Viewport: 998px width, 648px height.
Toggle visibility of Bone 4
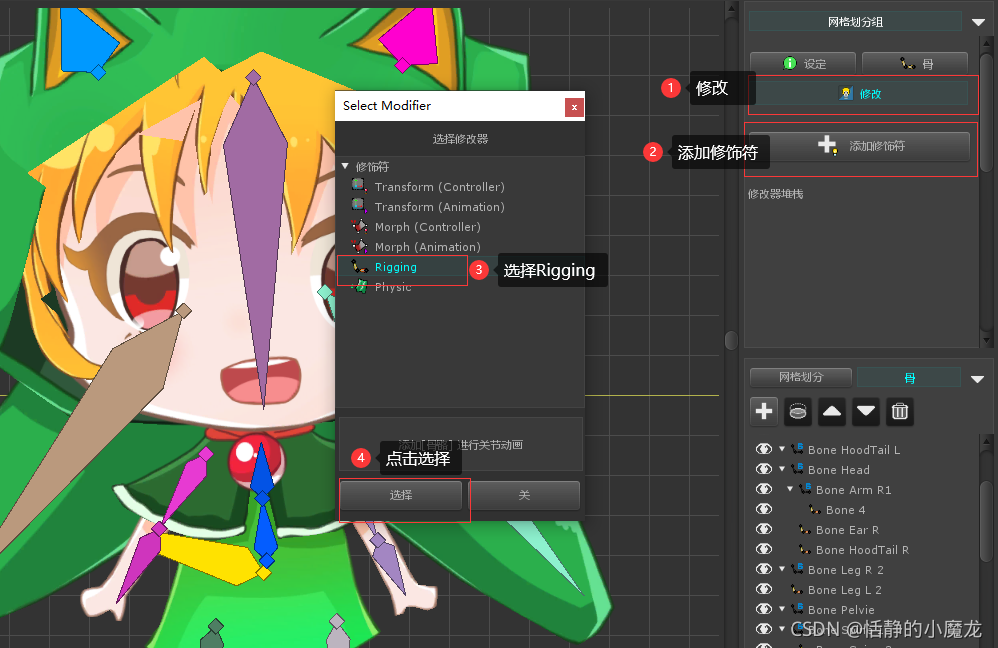click(x=764, y=509)
